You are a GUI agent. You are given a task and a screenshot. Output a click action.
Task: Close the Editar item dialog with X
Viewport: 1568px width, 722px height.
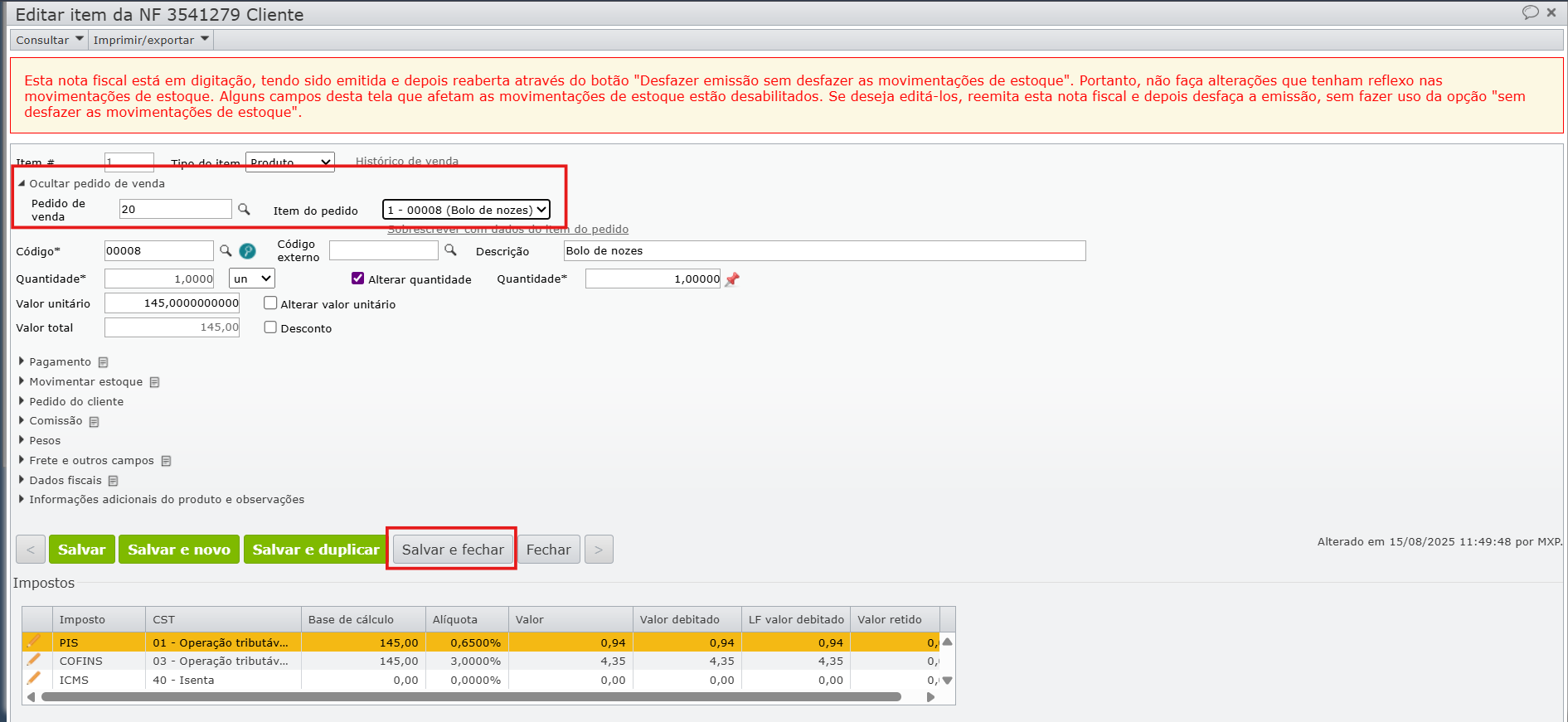[x=1551, y=12]
